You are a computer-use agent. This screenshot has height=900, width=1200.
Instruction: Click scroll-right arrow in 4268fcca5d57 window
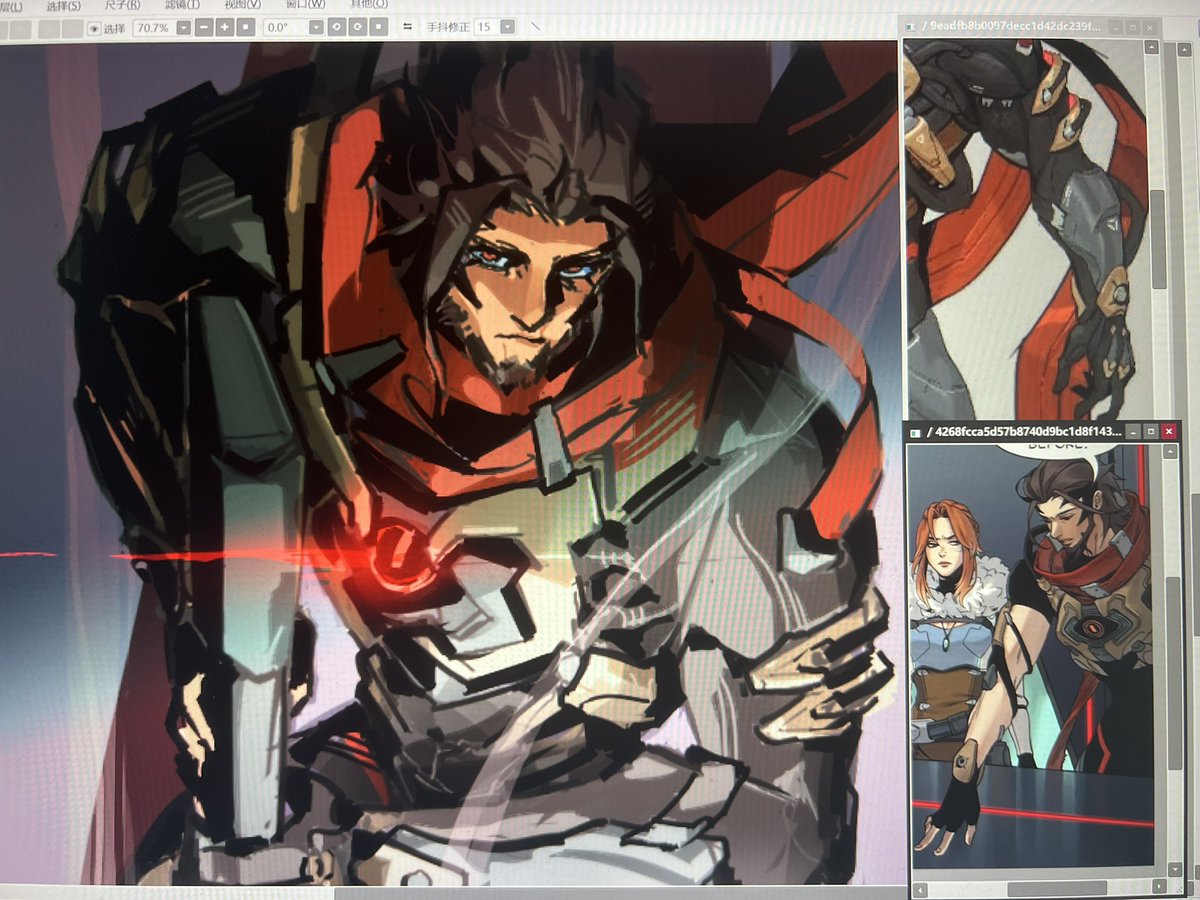[1159, 887]
